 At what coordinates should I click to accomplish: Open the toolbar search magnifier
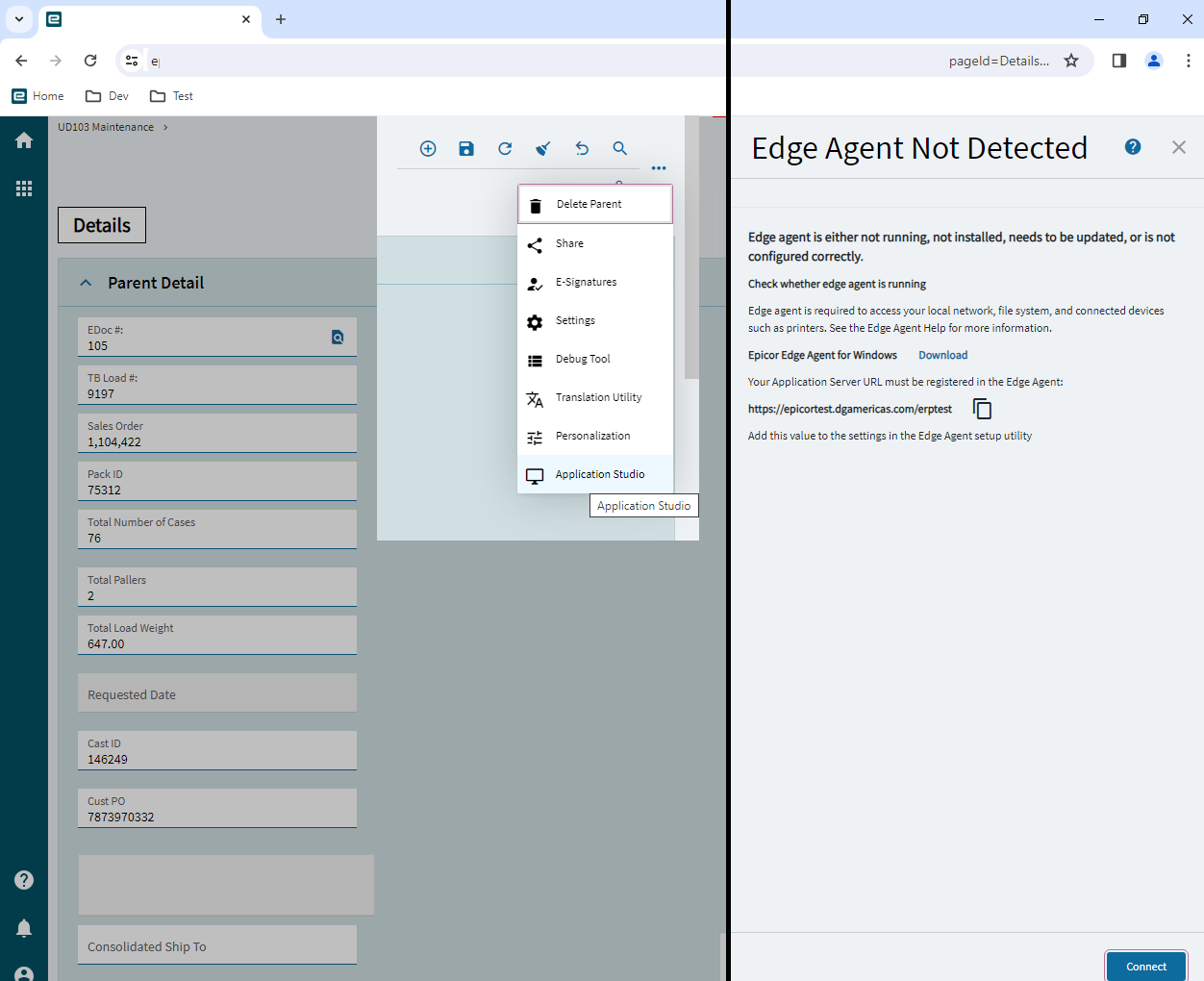[x=620, y=148]
